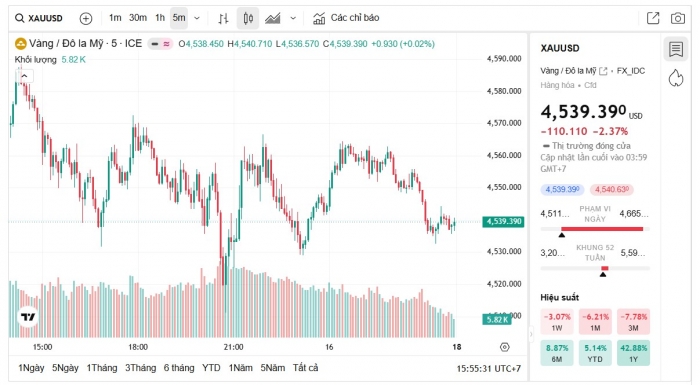Select the 1Tháng date range
The width and height of the screenshot is (700, 385).
point(102,368)
